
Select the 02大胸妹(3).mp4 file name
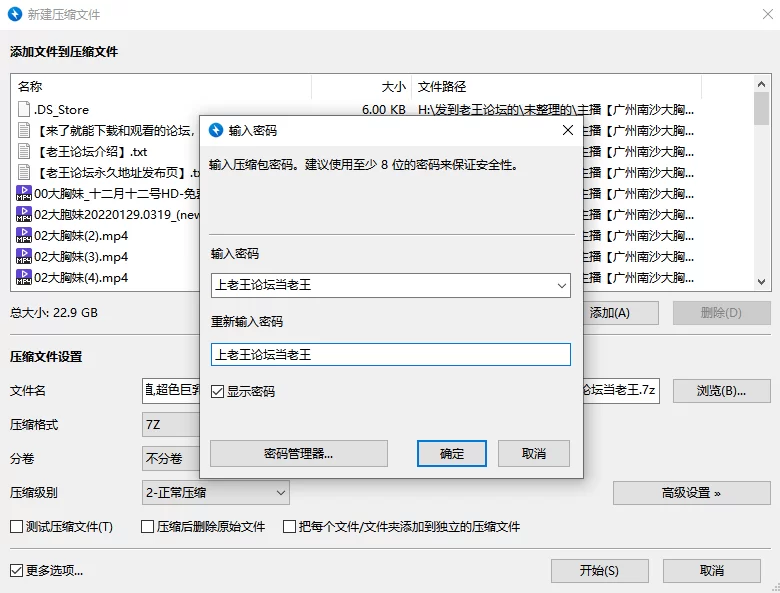(x=81, y=257)
